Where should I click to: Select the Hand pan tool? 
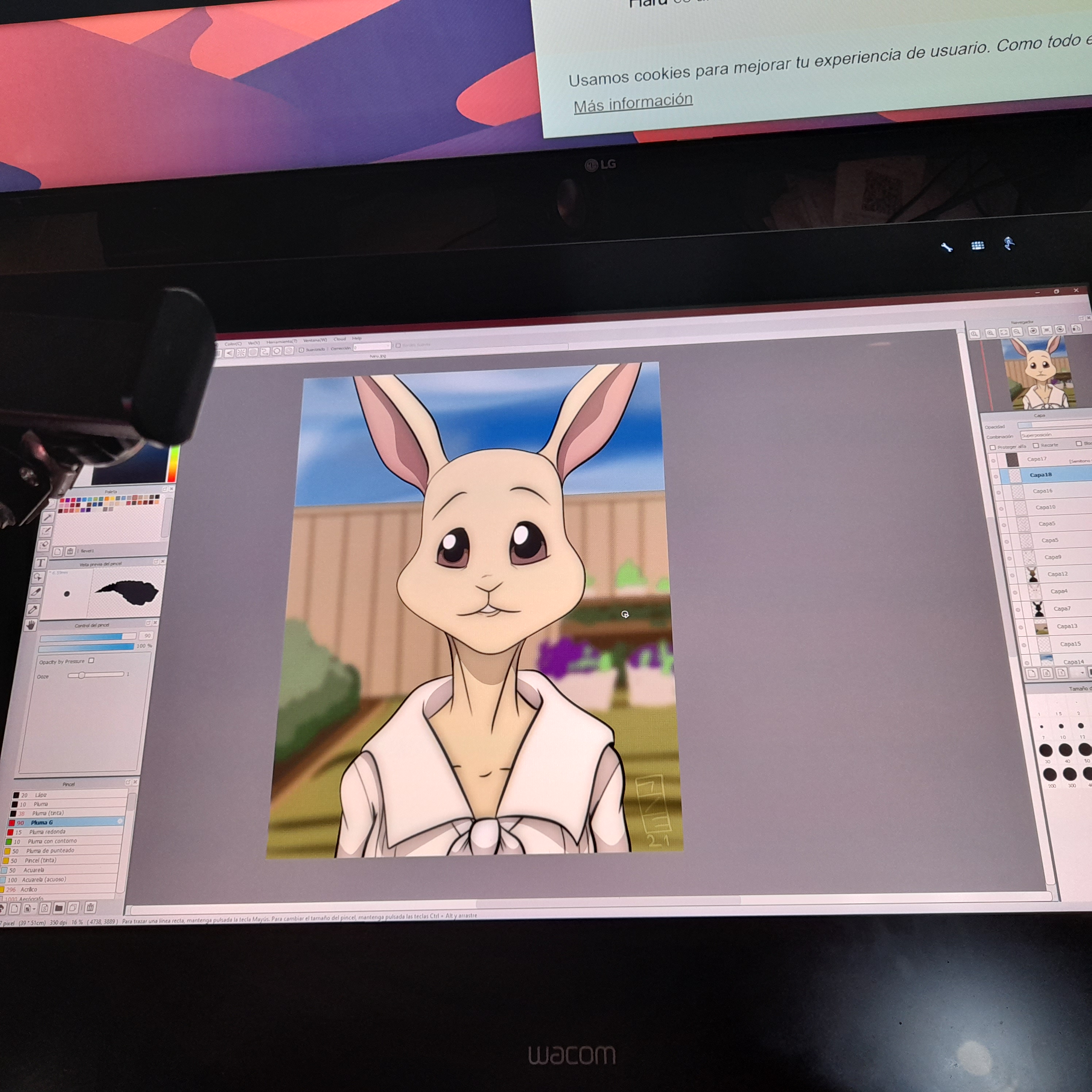tap(31, 624)
